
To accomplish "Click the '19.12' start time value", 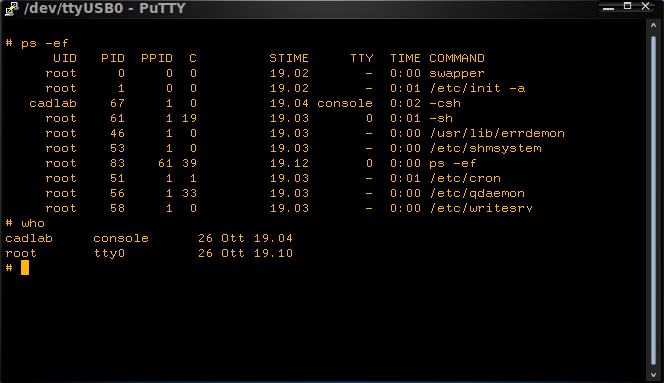I will coord(289,163).
